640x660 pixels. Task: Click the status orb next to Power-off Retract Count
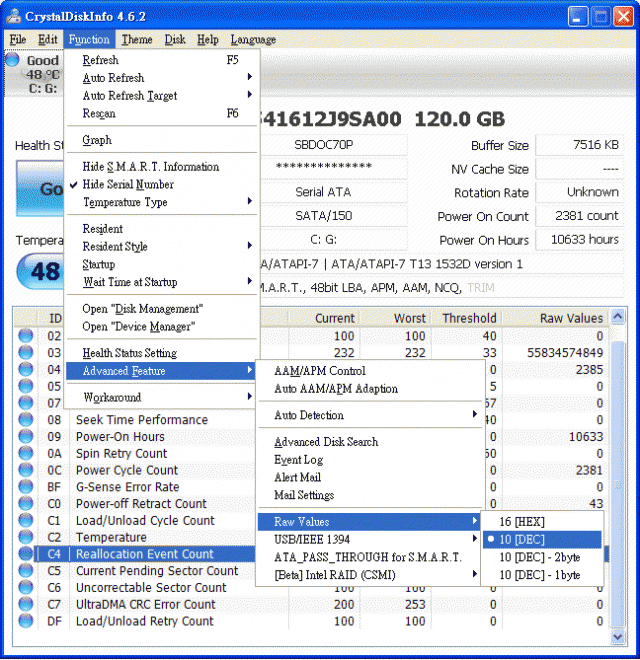pyautogui.click(x=26, y=503)
